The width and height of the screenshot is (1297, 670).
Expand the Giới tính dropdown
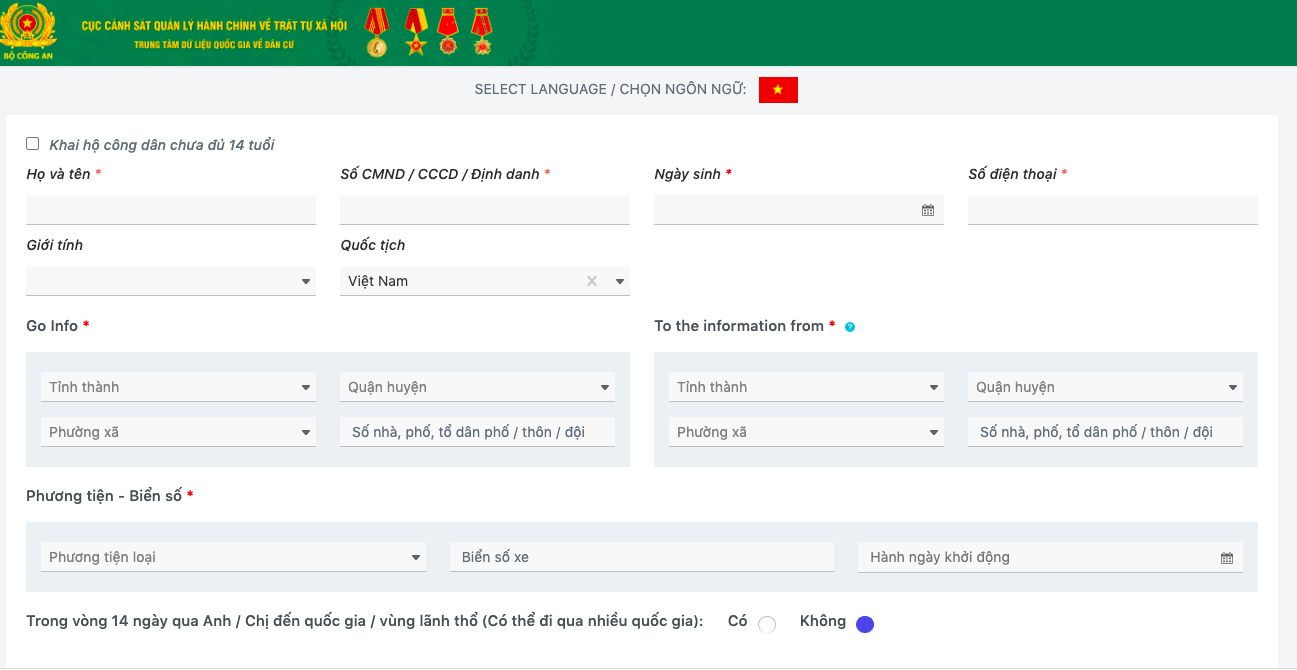tap(171, 281)
